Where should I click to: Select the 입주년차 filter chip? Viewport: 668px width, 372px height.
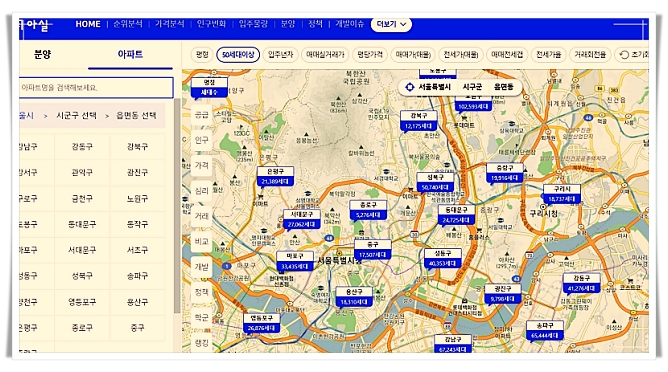280,55
